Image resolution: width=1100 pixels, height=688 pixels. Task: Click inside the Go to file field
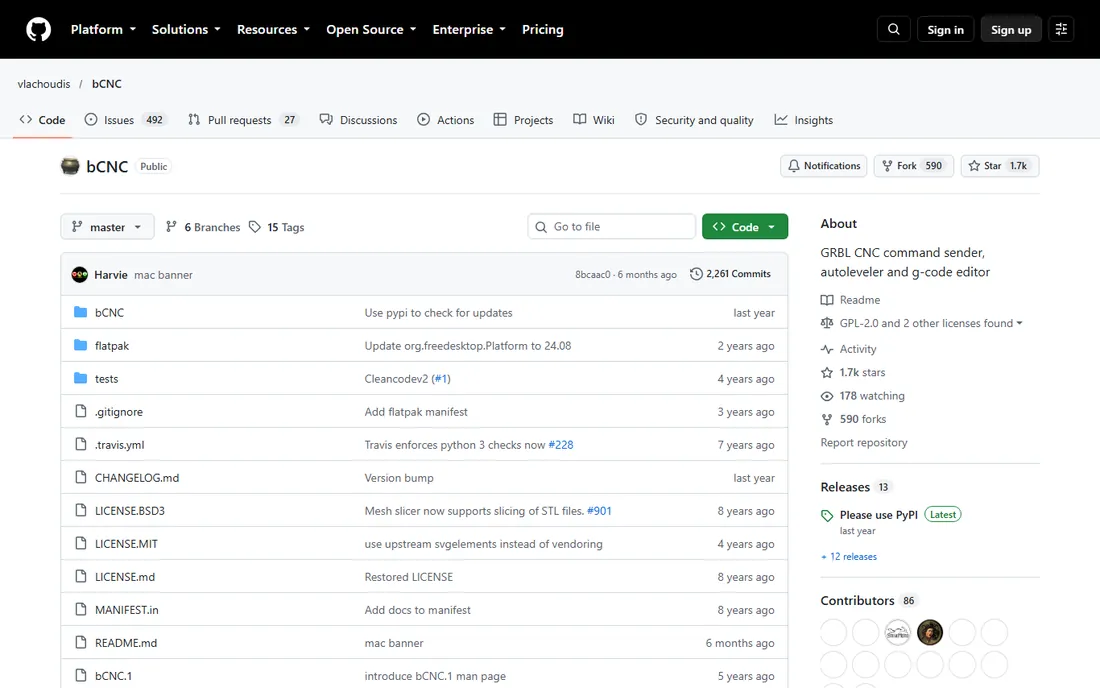[611, 227]
